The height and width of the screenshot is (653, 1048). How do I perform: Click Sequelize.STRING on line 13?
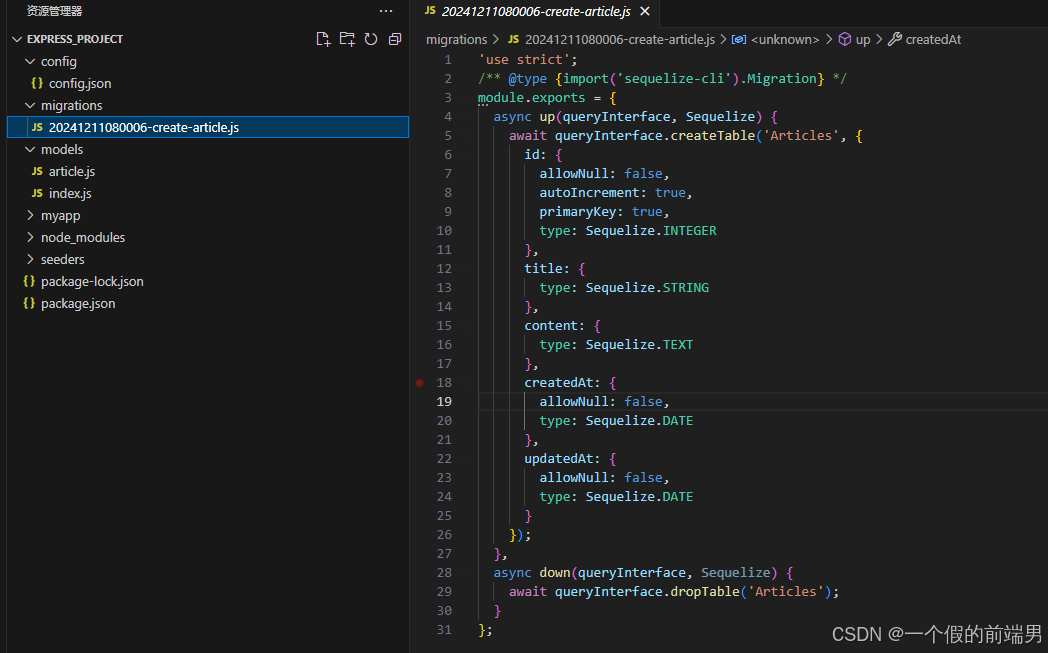(x=647, y=287)
